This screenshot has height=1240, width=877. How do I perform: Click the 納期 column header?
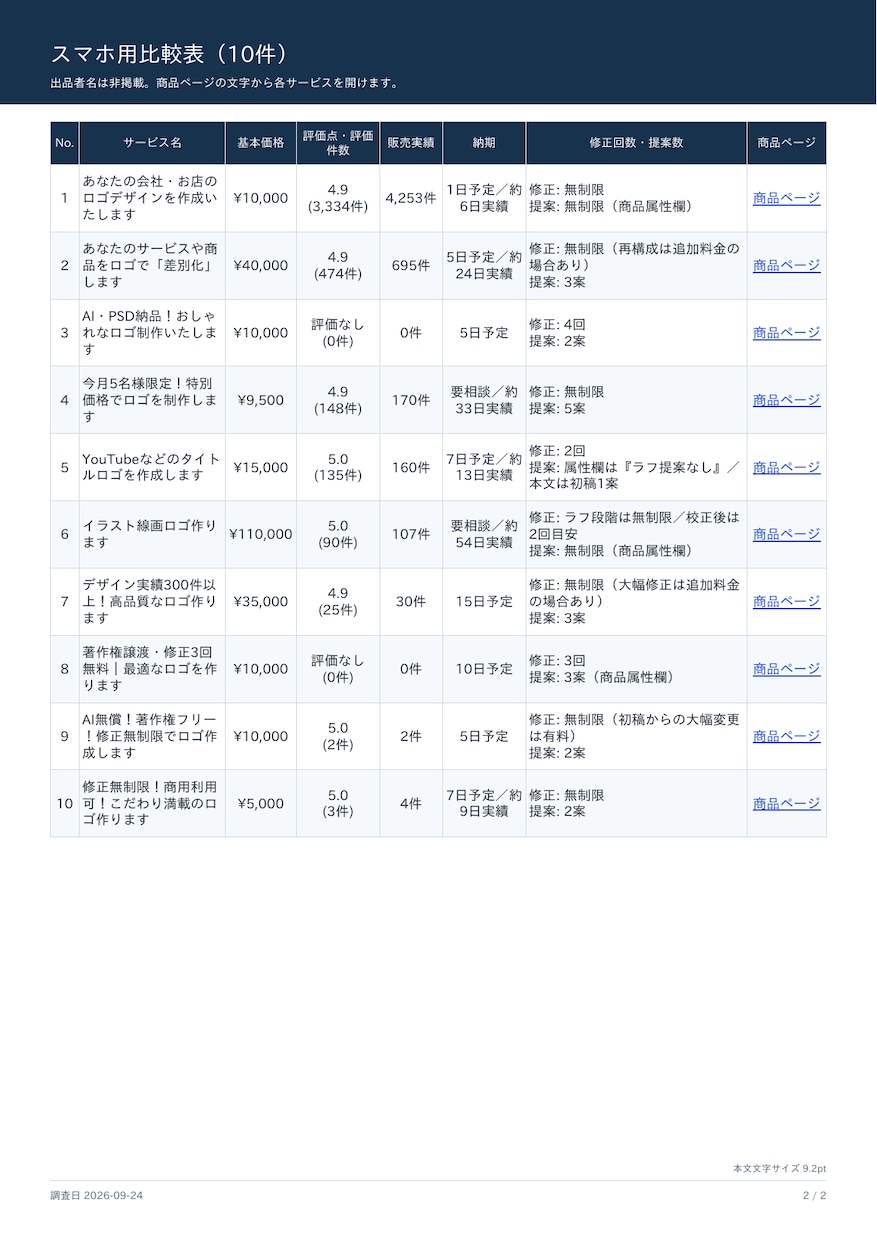tap(484, 143)
